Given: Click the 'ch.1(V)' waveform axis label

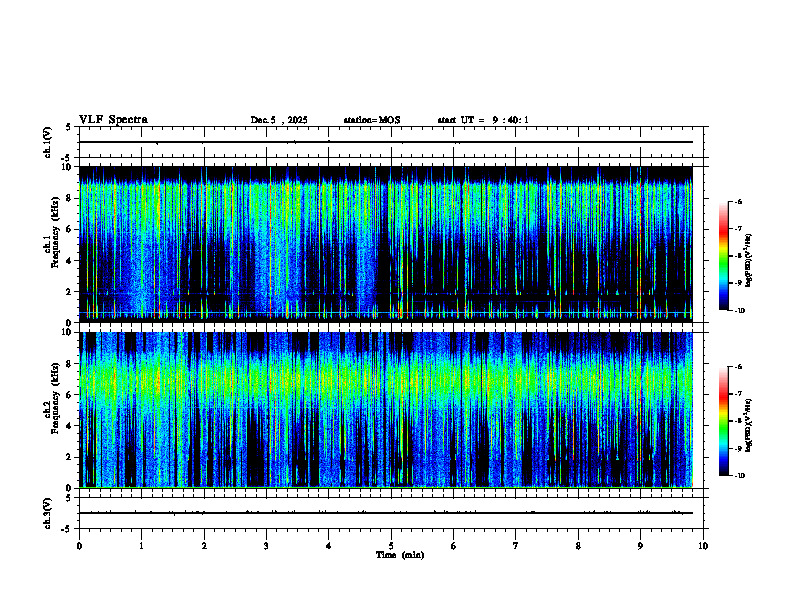Looking at the screenshot, I should [x=47, y=142].
